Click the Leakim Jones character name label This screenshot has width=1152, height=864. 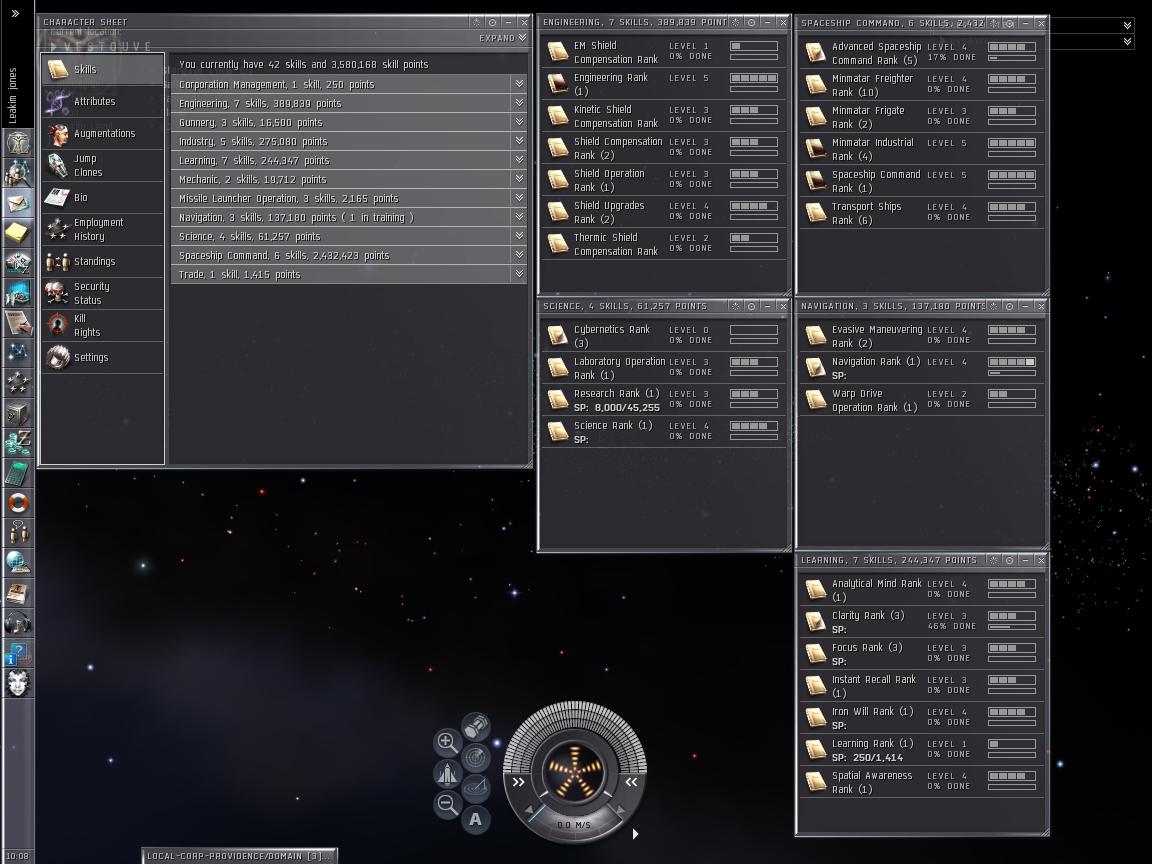point(12,96)
